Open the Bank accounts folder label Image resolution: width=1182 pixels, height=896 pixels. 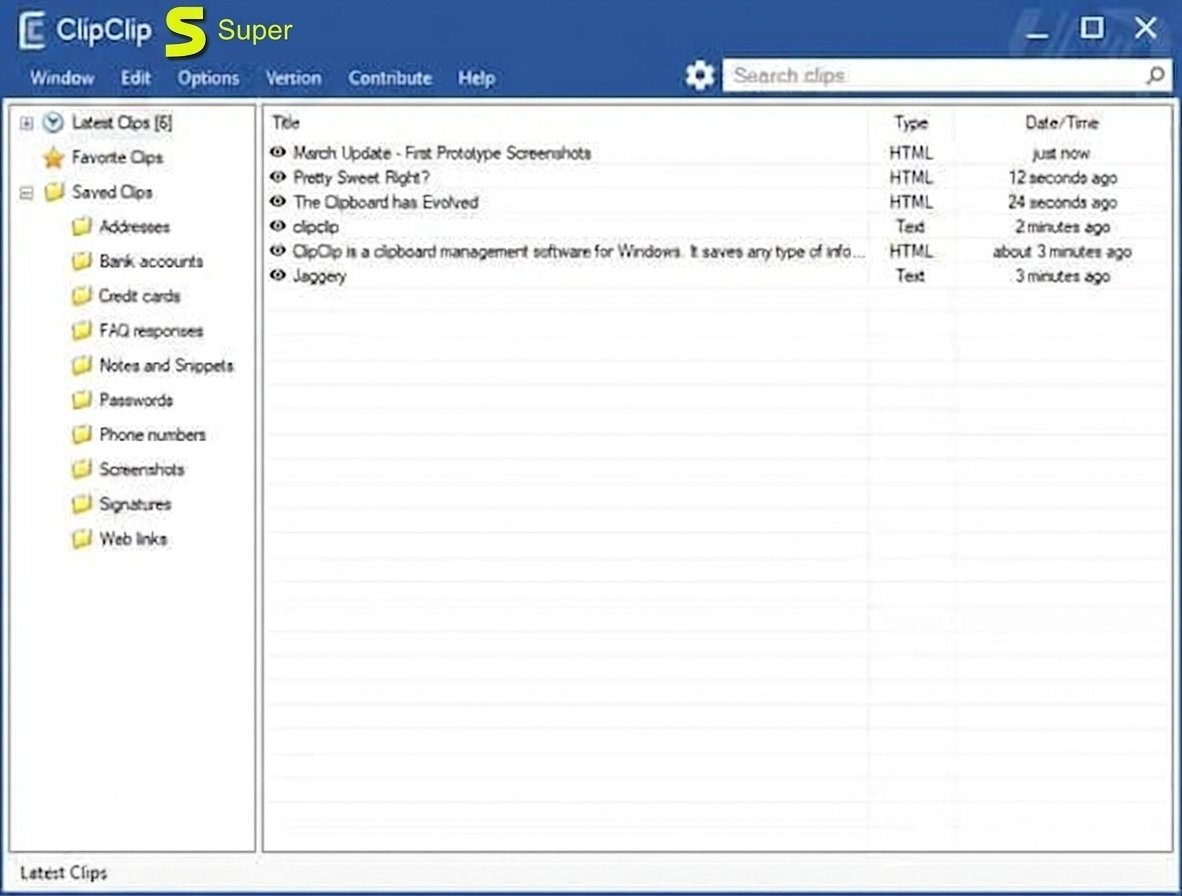coord(152,261)
